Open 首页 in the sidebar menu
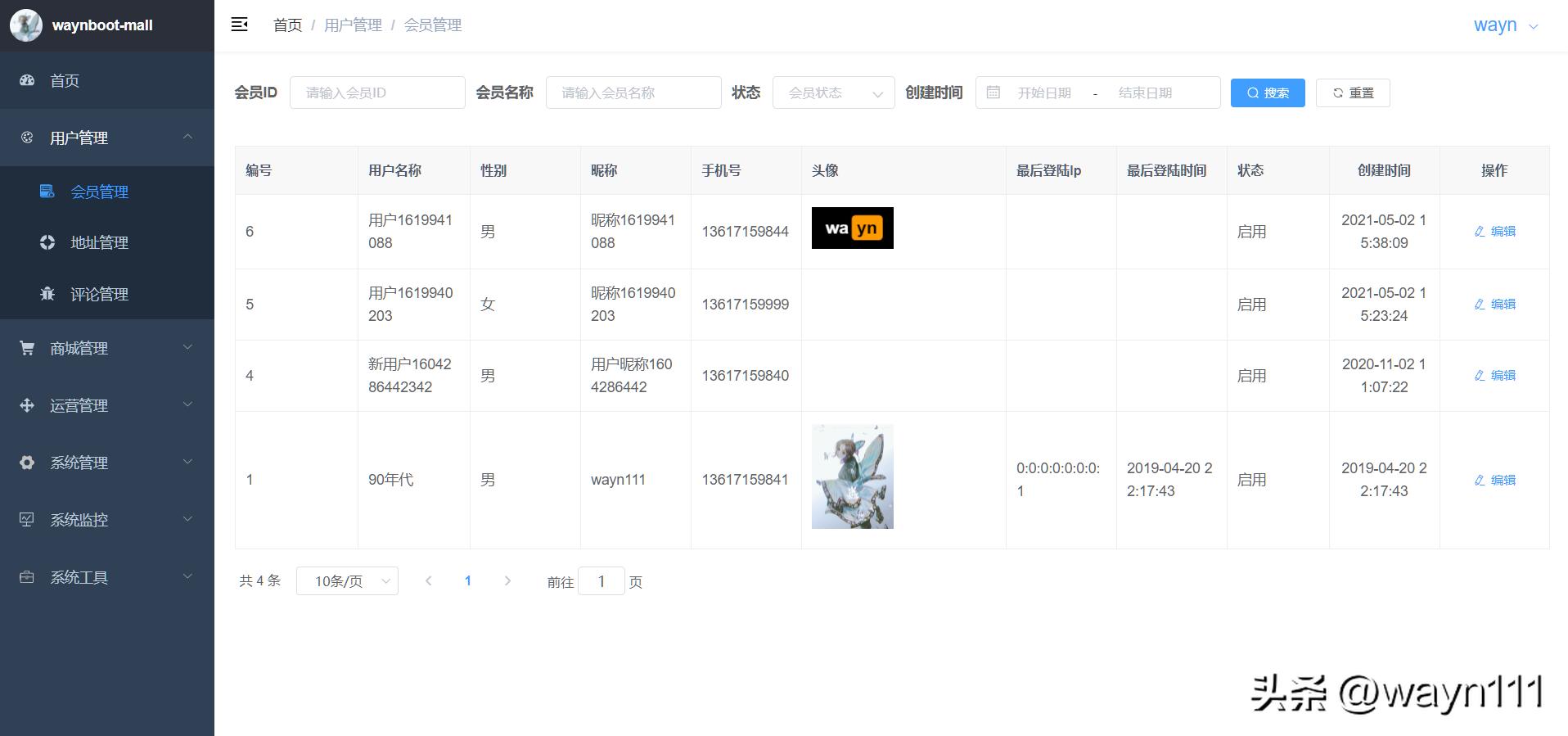This screenshot has height=736, width=1568. pos(107,80)
